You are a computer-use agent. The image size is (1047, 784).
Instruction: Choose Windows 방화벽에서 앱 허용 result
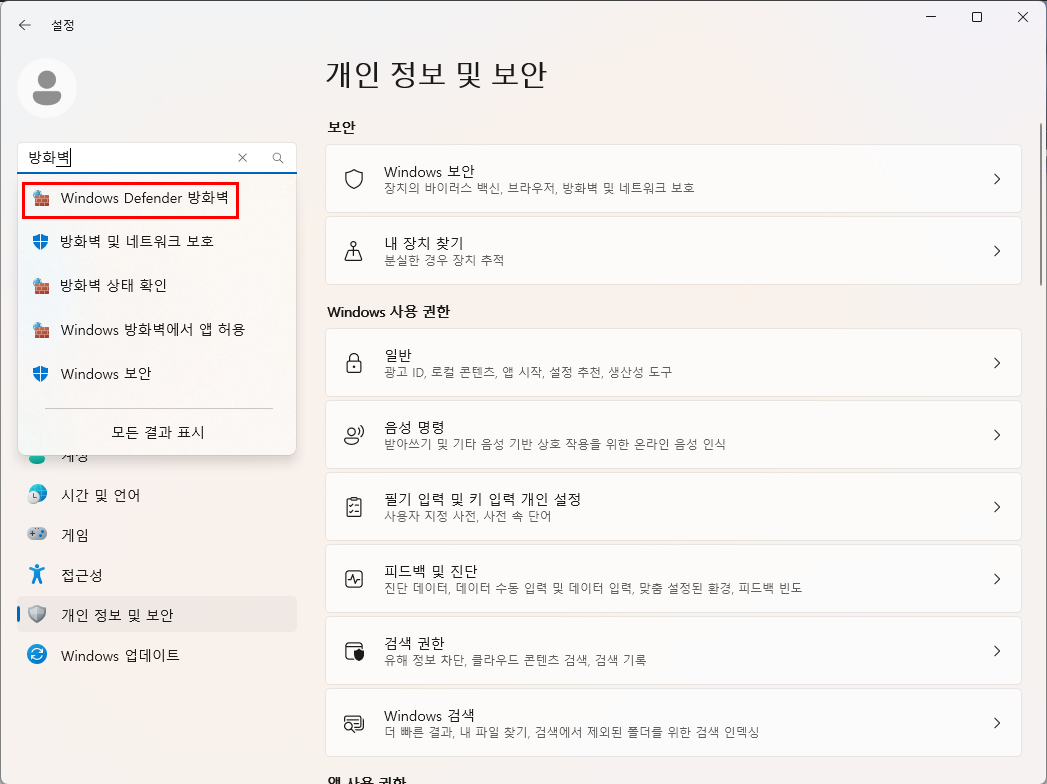point(157,330)
